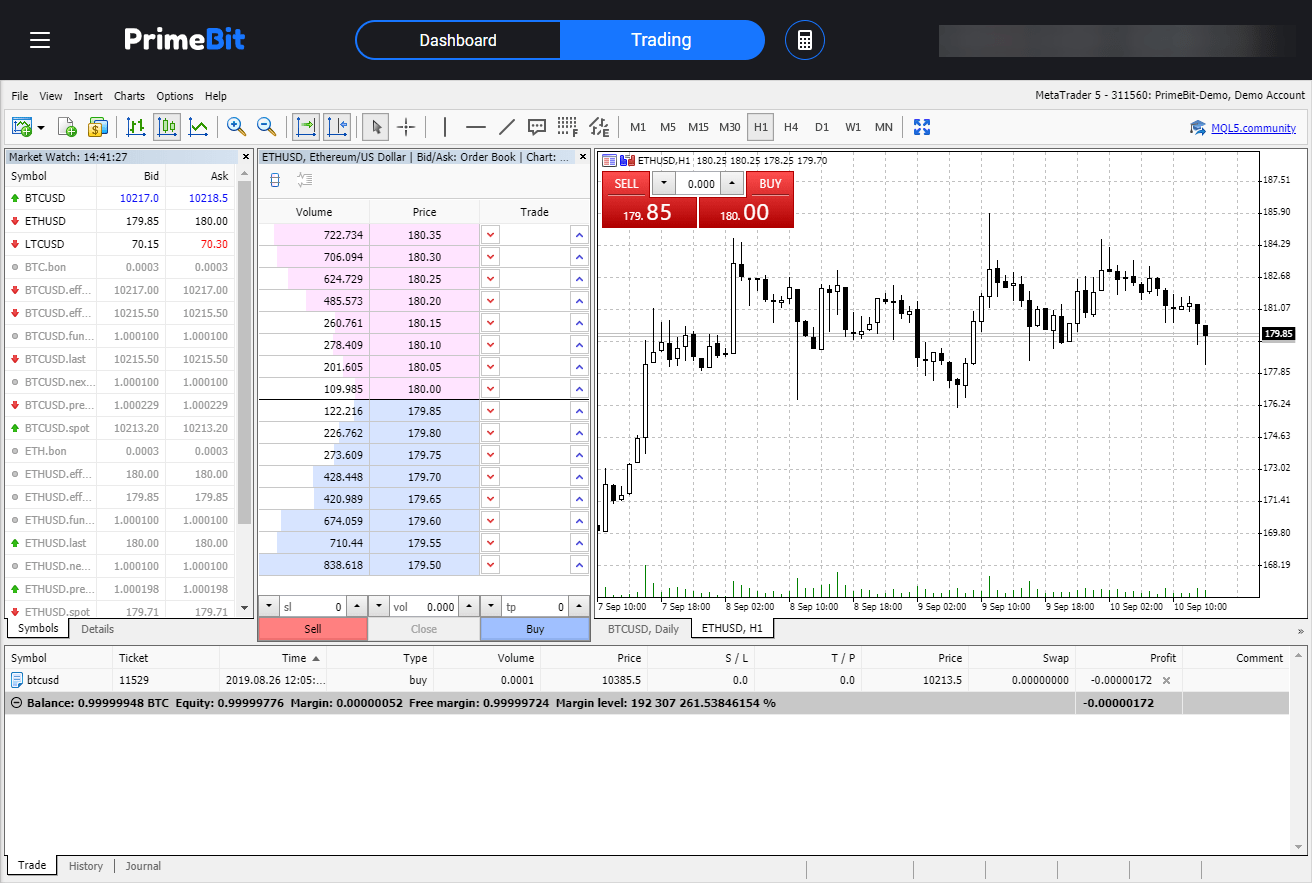Screen dimensions: 1312x883
Task: Open the BTCUSD, Daily chart tab
Action: point(643,629)
